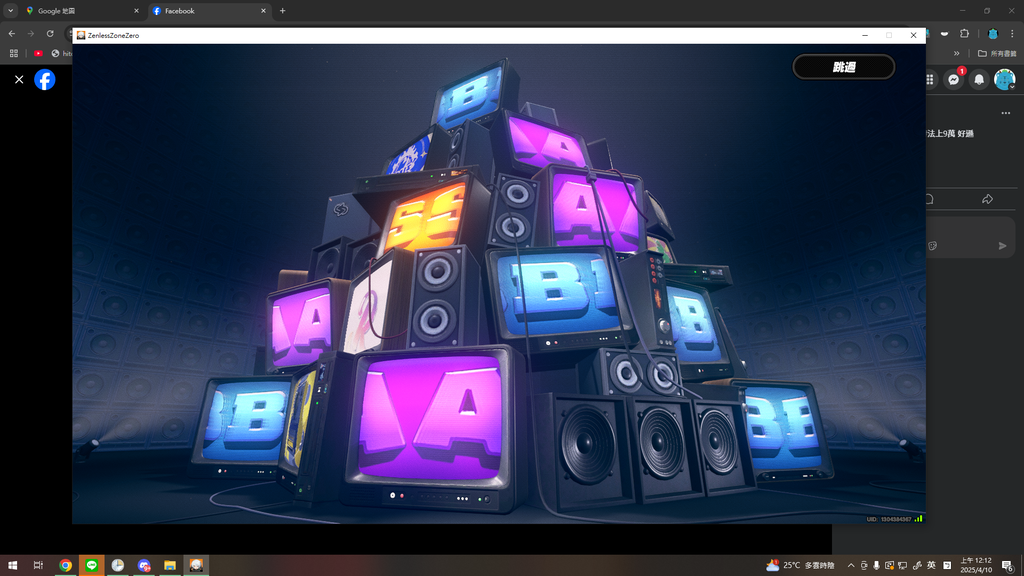This screenshot has width=1024, height=576.
Task: Open the Chrome profile avatar
Action: pyautogui.click(x=993, y=33)
